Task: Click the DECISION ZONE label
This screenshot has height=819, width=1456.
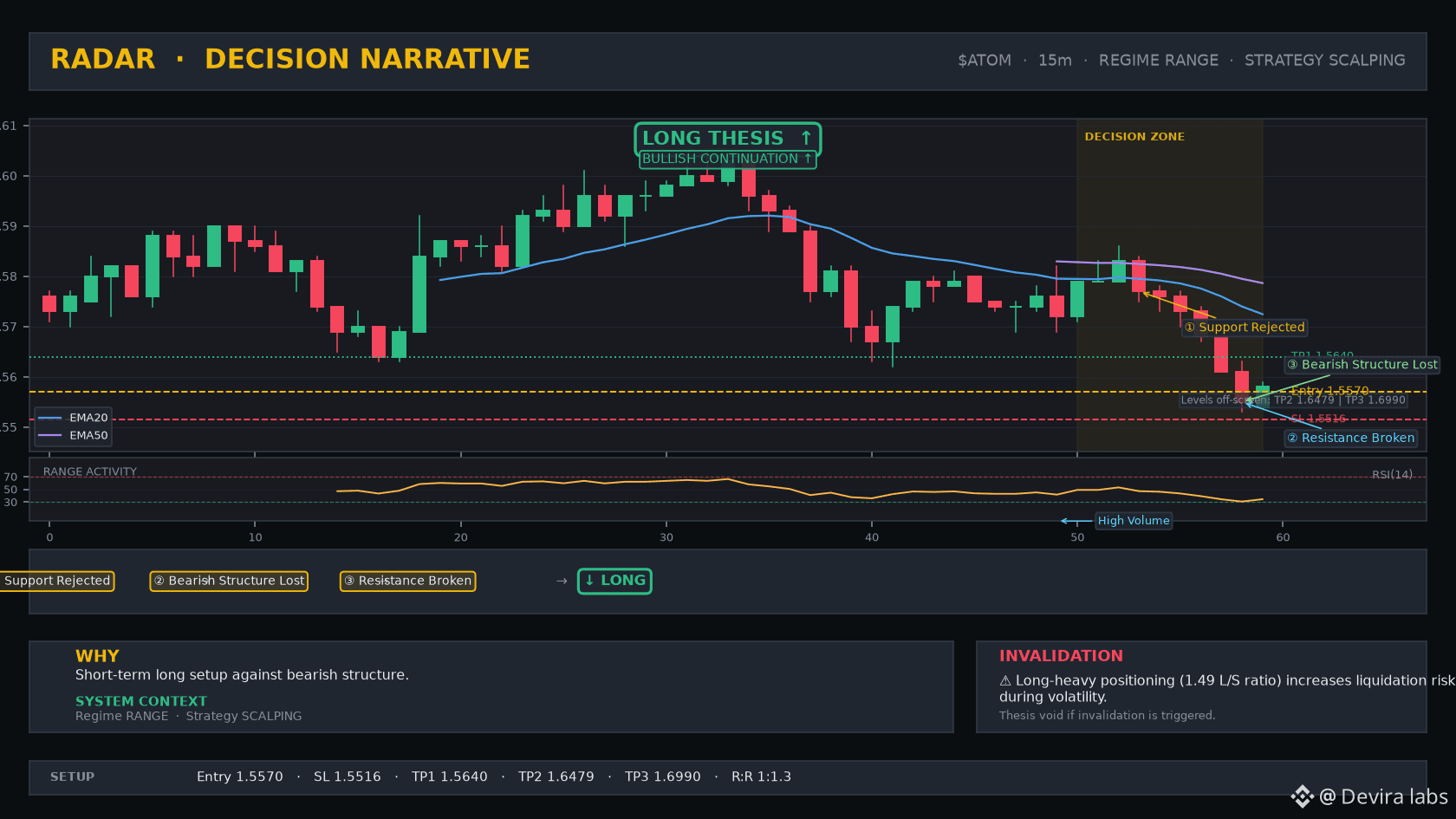Action: tap(1134, 137)
